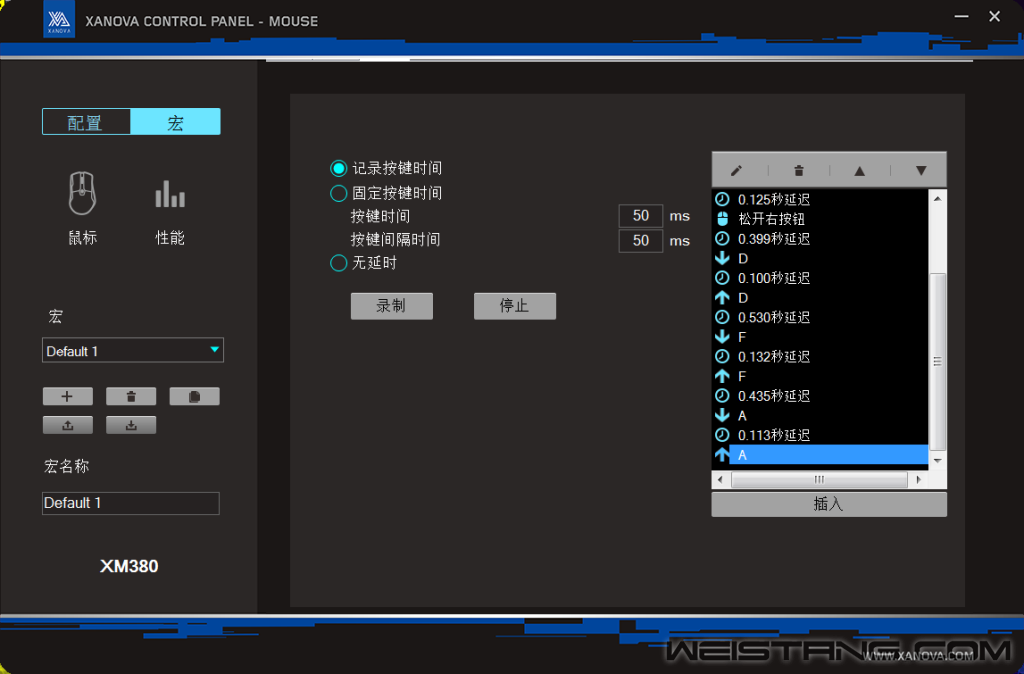Select the D key-down entry

click(x=820, y=259)
